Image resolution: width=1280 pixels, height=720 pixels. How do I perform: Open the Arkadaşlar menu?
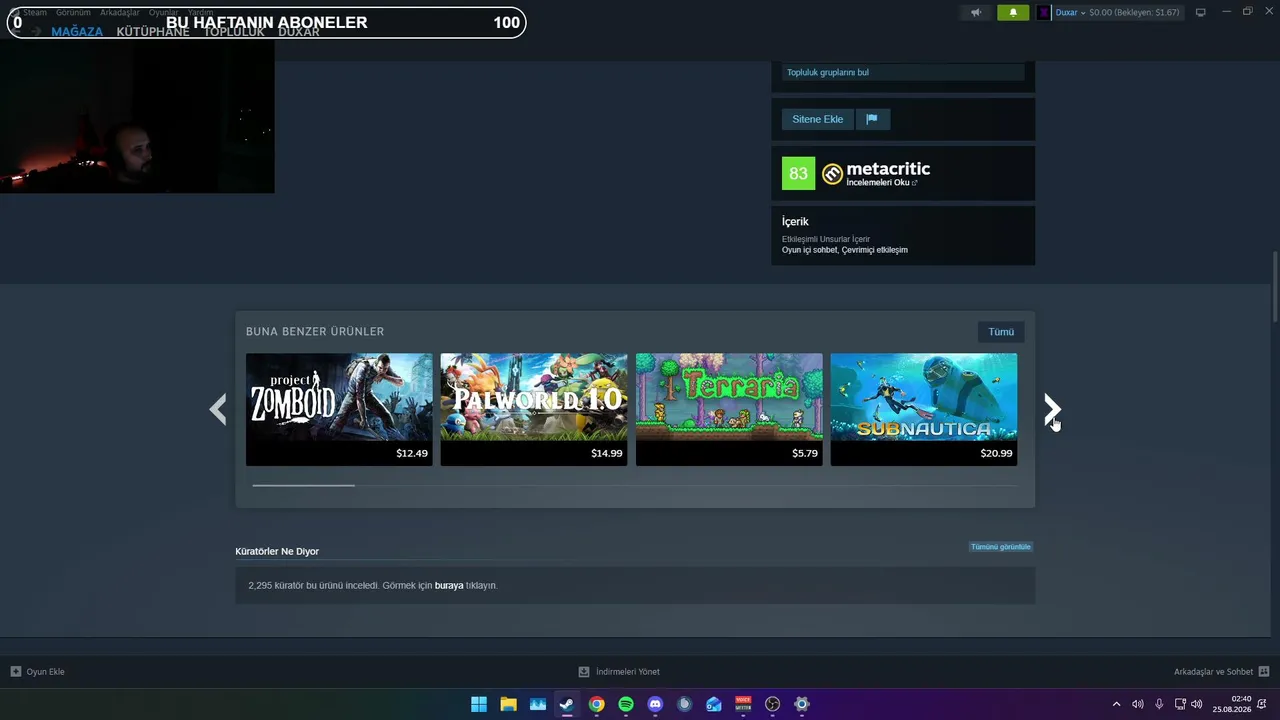tap(120, 12)
